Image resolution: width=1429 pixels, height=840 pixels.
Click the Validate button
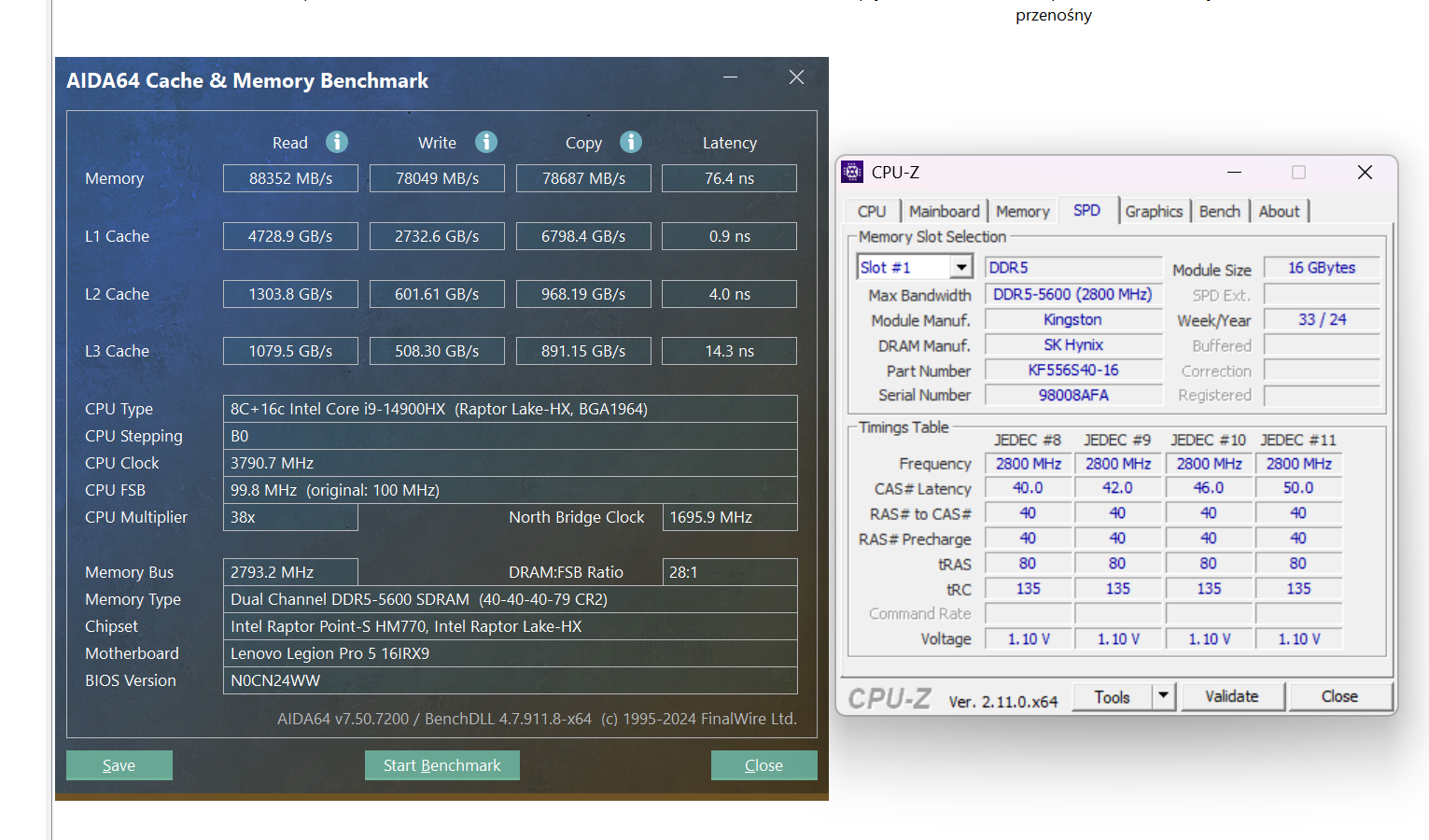tap(1231, 696)
